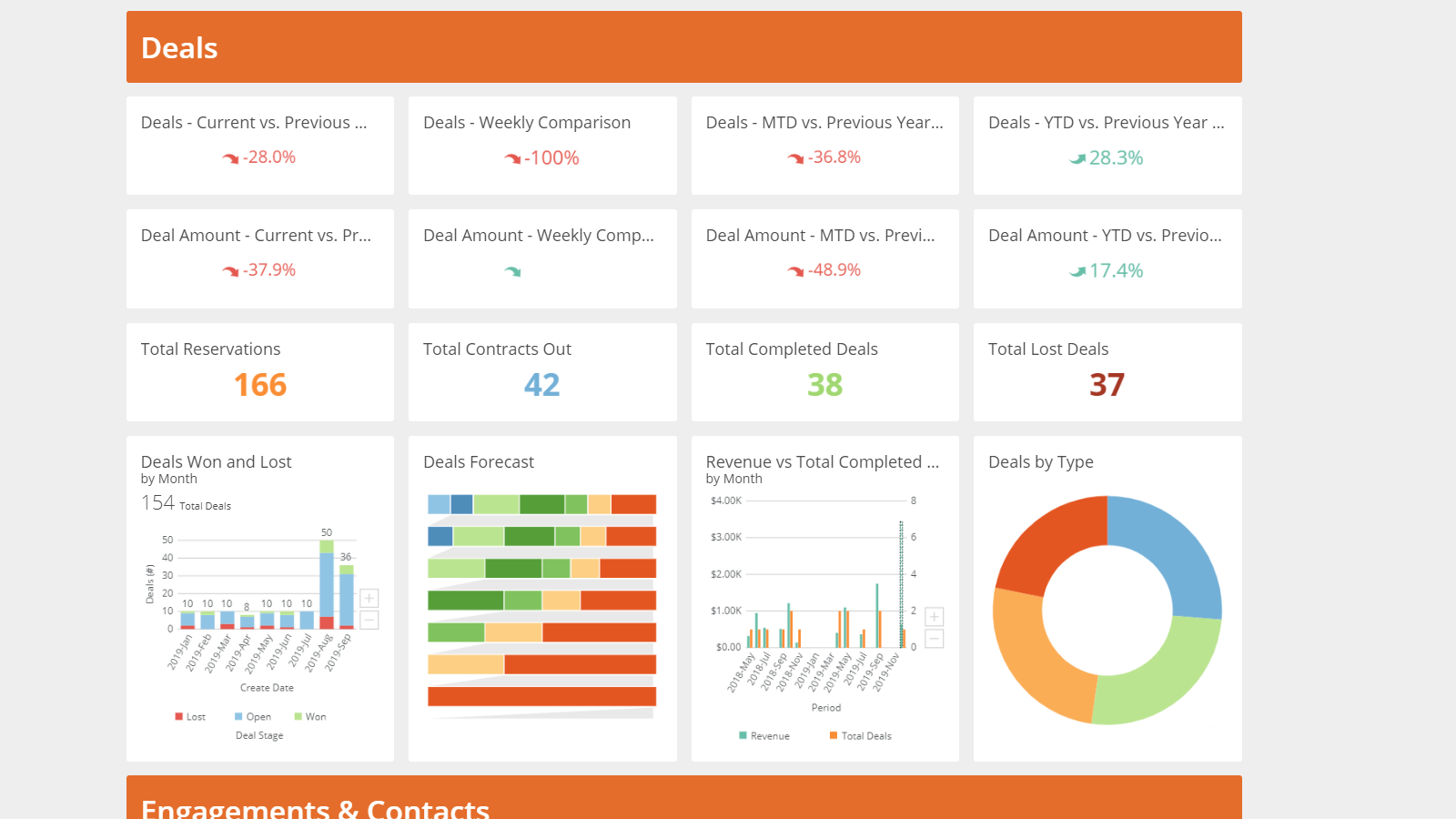
Task: Open the Total Lost Deals KPI tile
Action: pos(1107,372)
